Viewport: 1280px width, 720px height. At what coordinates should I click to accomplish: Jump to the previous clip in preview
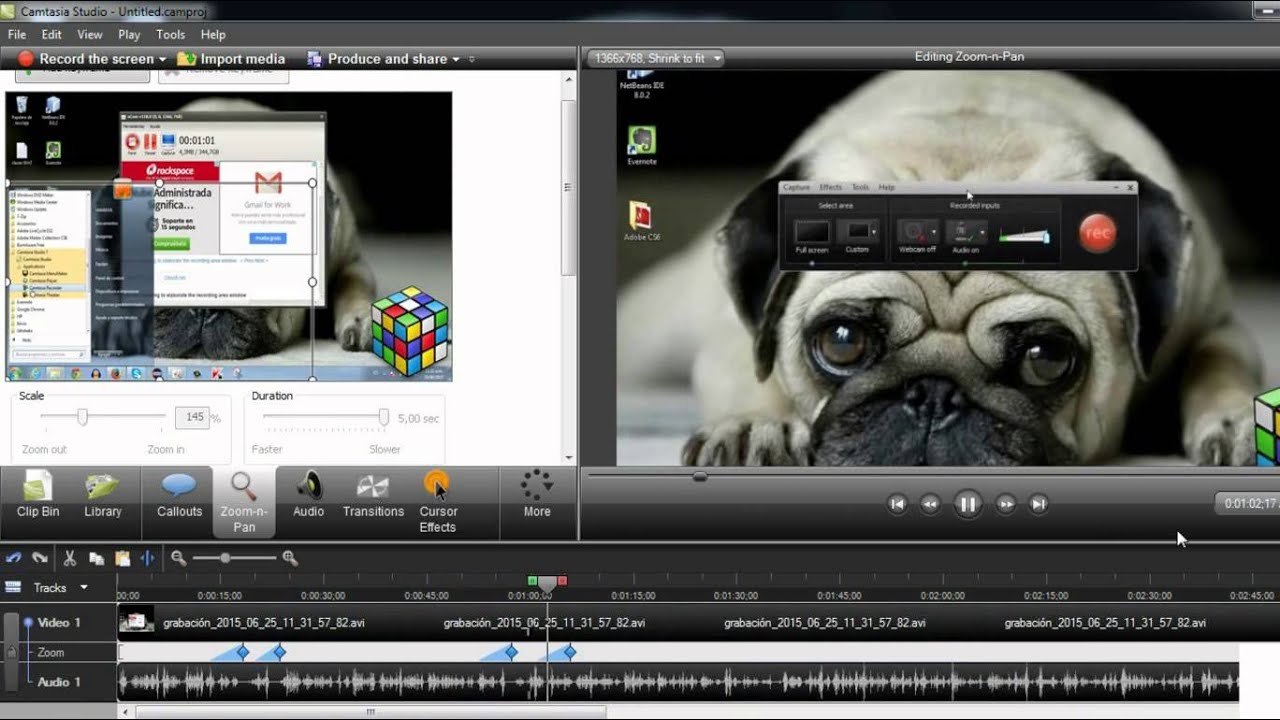pos(898,504)
